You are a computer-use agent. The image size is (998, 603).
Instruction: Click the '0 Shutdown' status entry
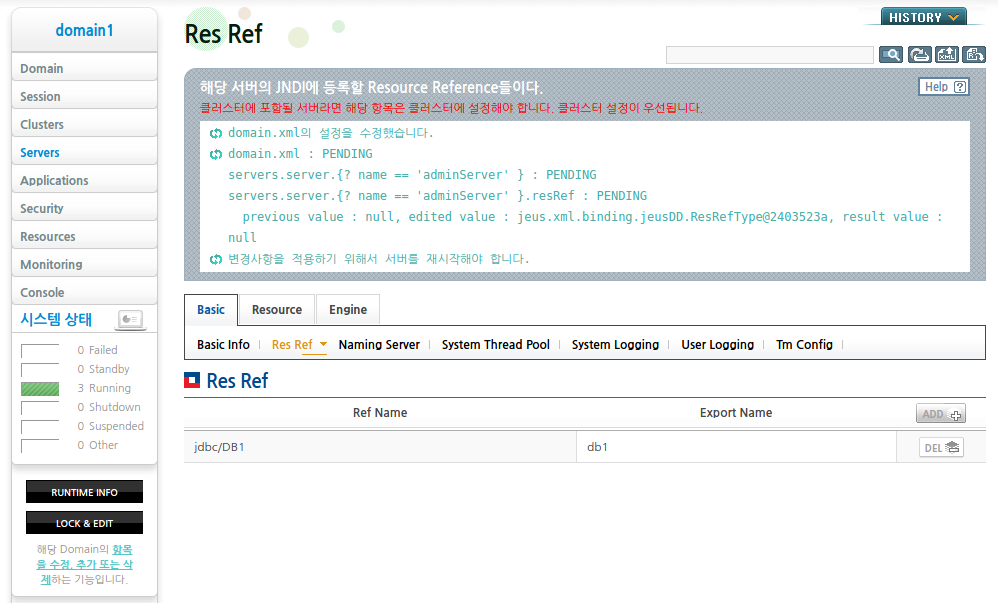[109, 407]
